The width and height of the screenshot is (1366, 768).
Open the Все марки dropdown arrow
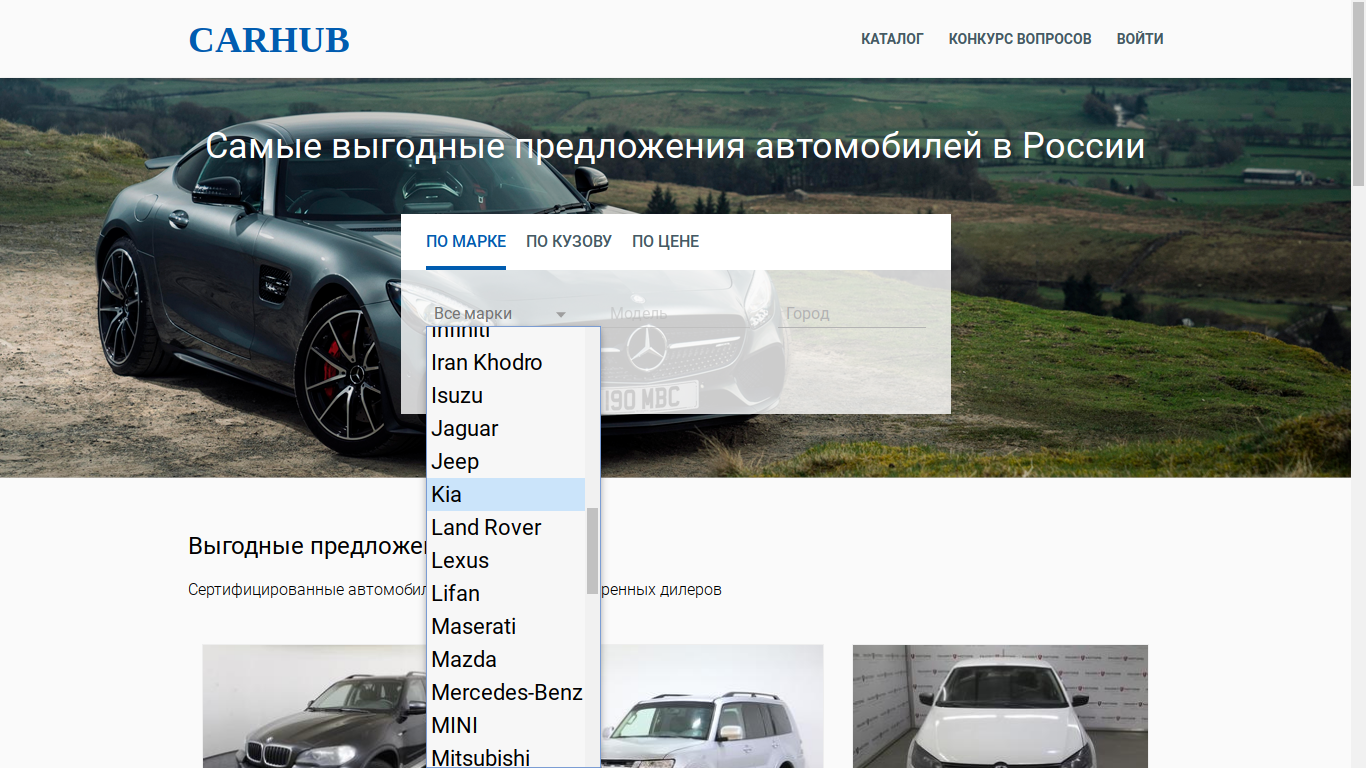(561, 313)
